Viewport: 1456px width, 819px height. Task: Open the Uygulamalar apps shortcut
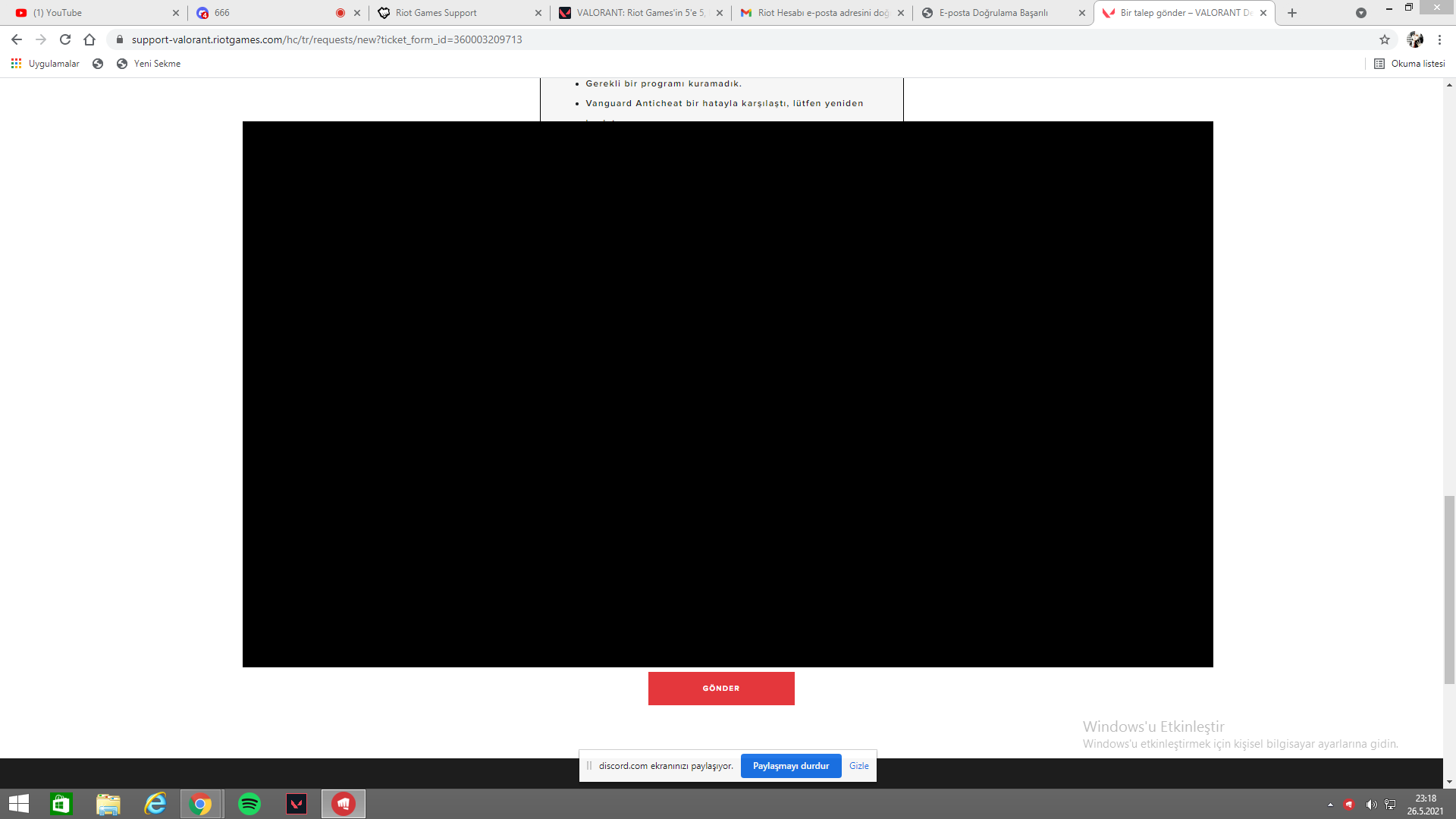pos(45,64)
